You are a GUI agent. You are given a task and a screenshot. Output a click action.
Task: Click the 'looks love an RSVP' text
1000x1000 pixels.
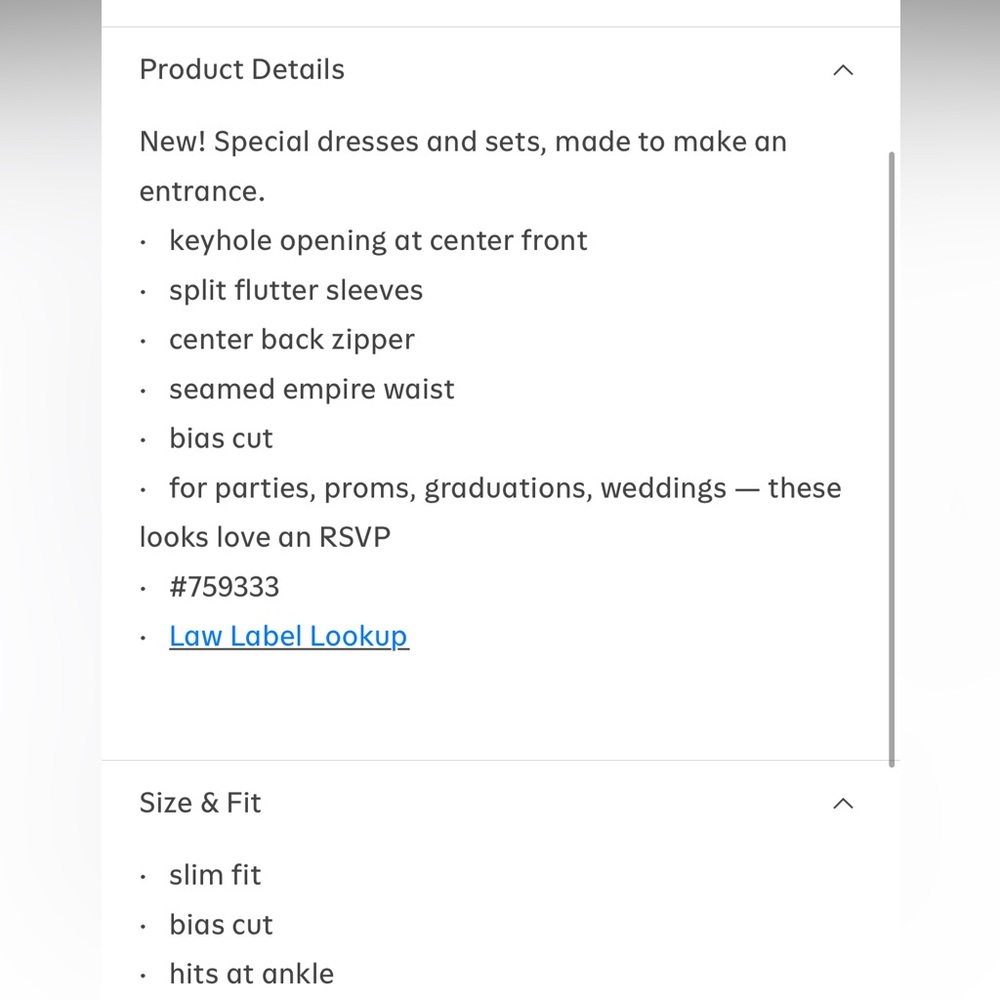pyautogui.click(x=265, y=538)
